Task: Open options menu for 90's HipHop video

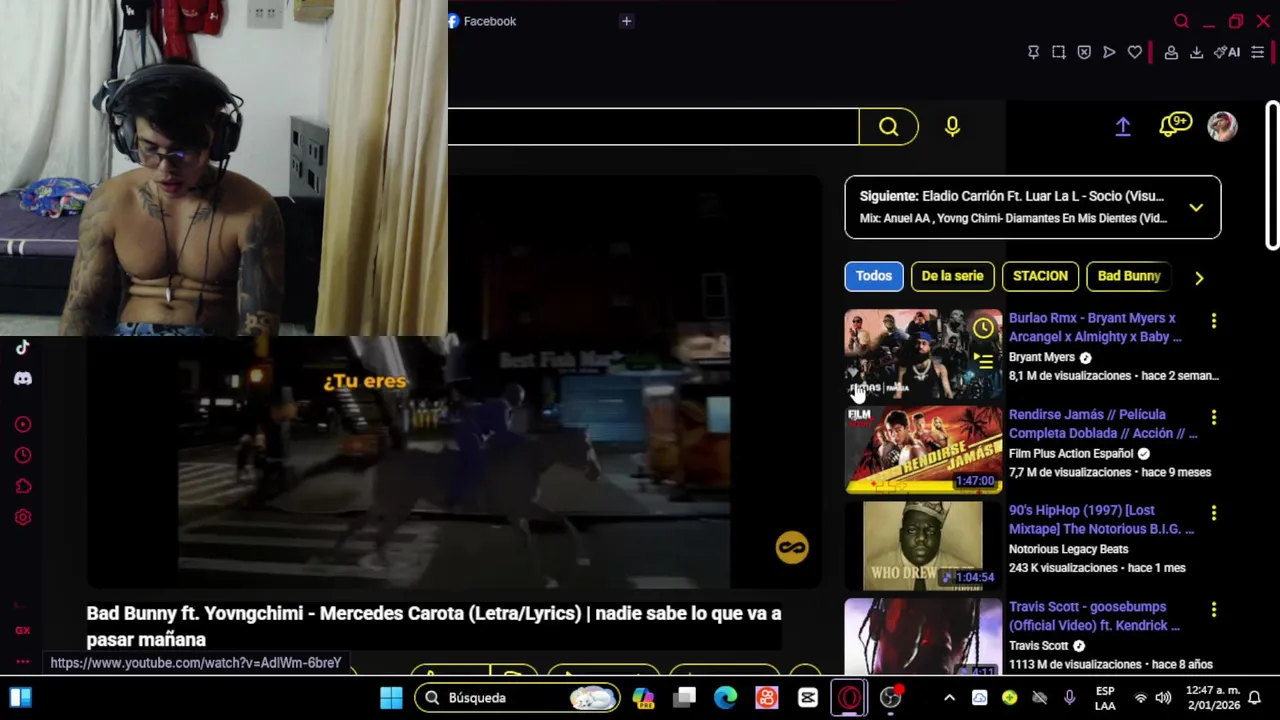Action: click(x=1214, y=512)
